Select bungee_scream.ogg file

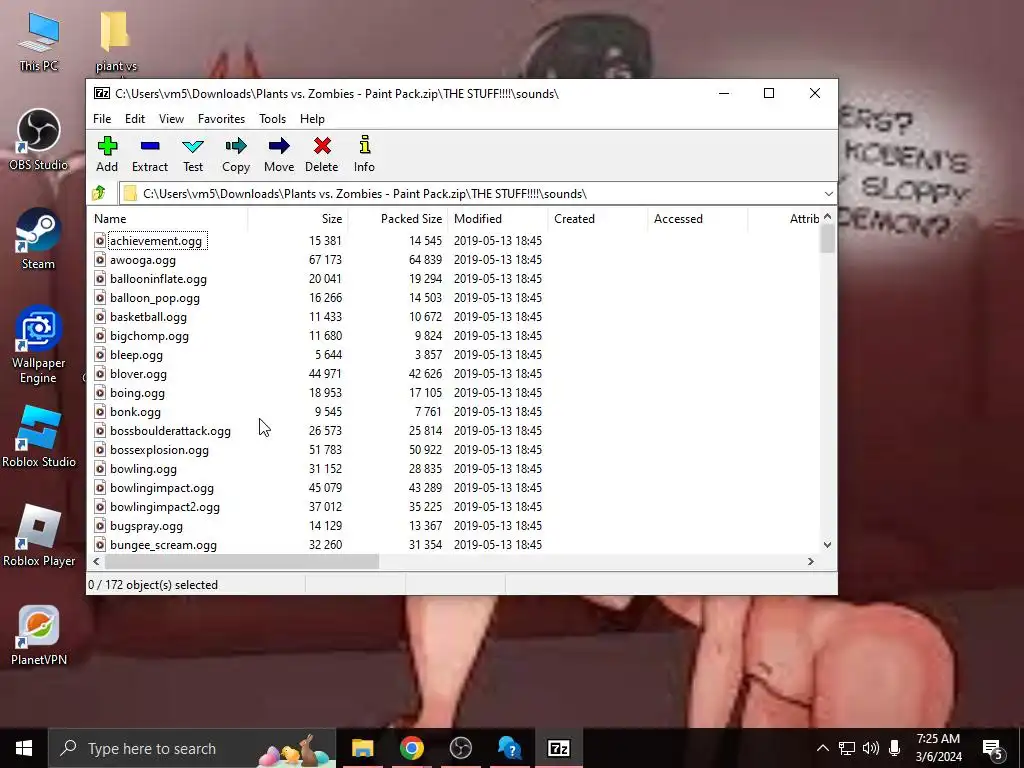tap(163, 545)
